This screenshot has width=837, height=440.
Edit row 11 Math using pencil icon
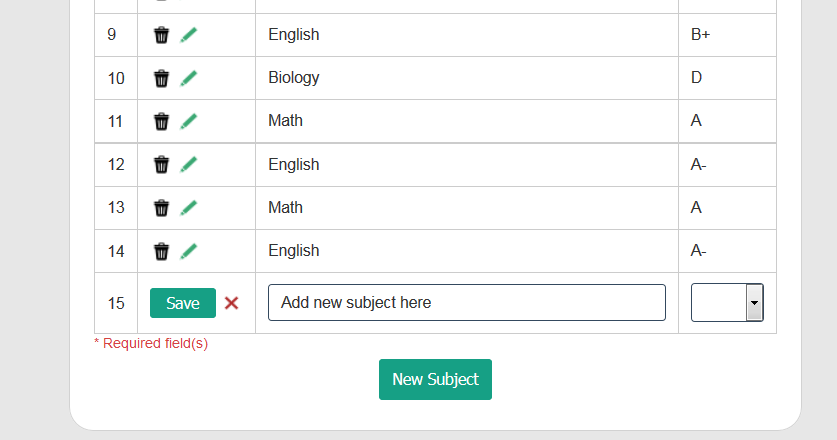[188, 121]
